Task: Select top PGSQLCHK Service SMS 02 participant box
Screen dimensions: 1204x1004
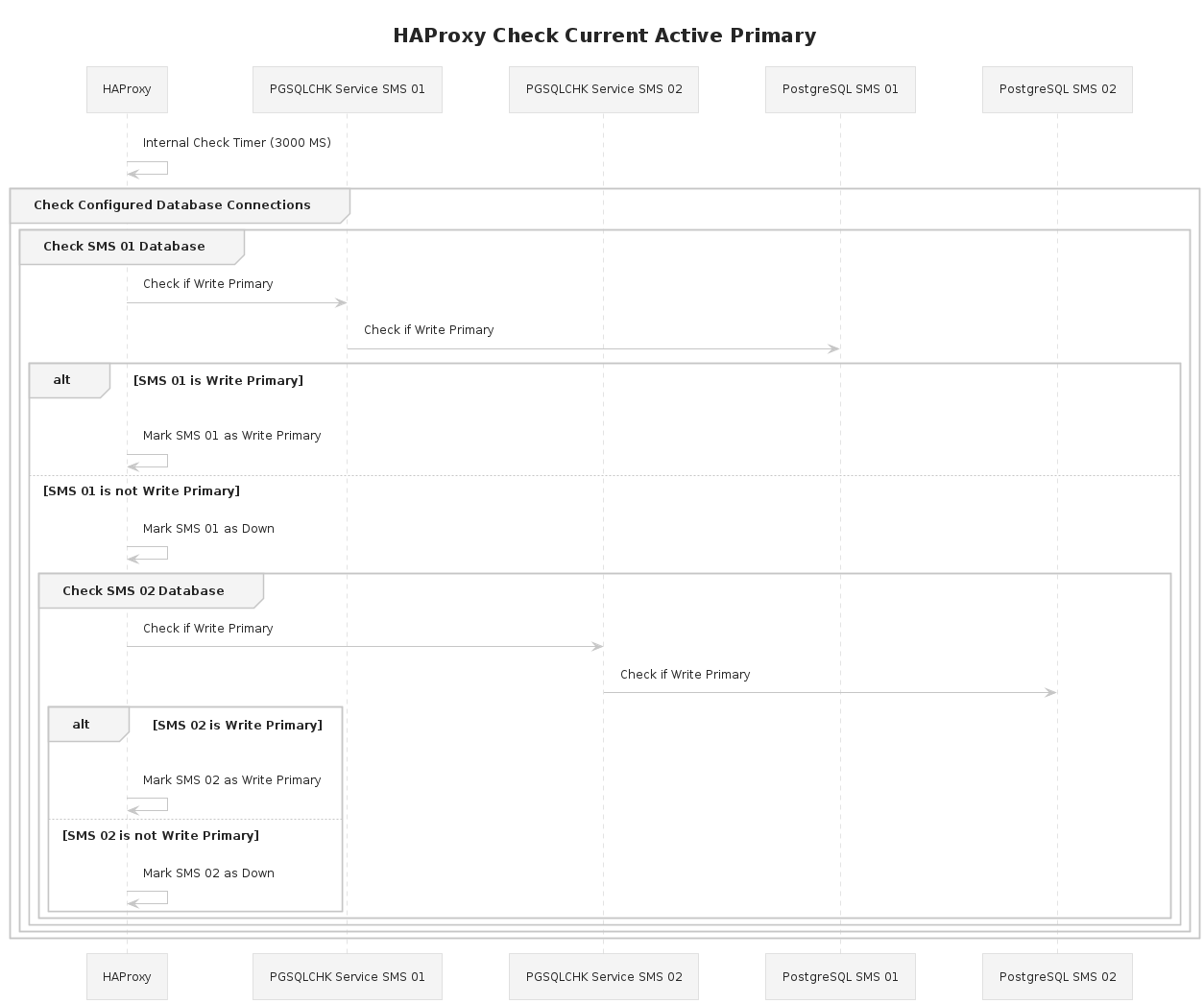Action: [x=603, y=89]
